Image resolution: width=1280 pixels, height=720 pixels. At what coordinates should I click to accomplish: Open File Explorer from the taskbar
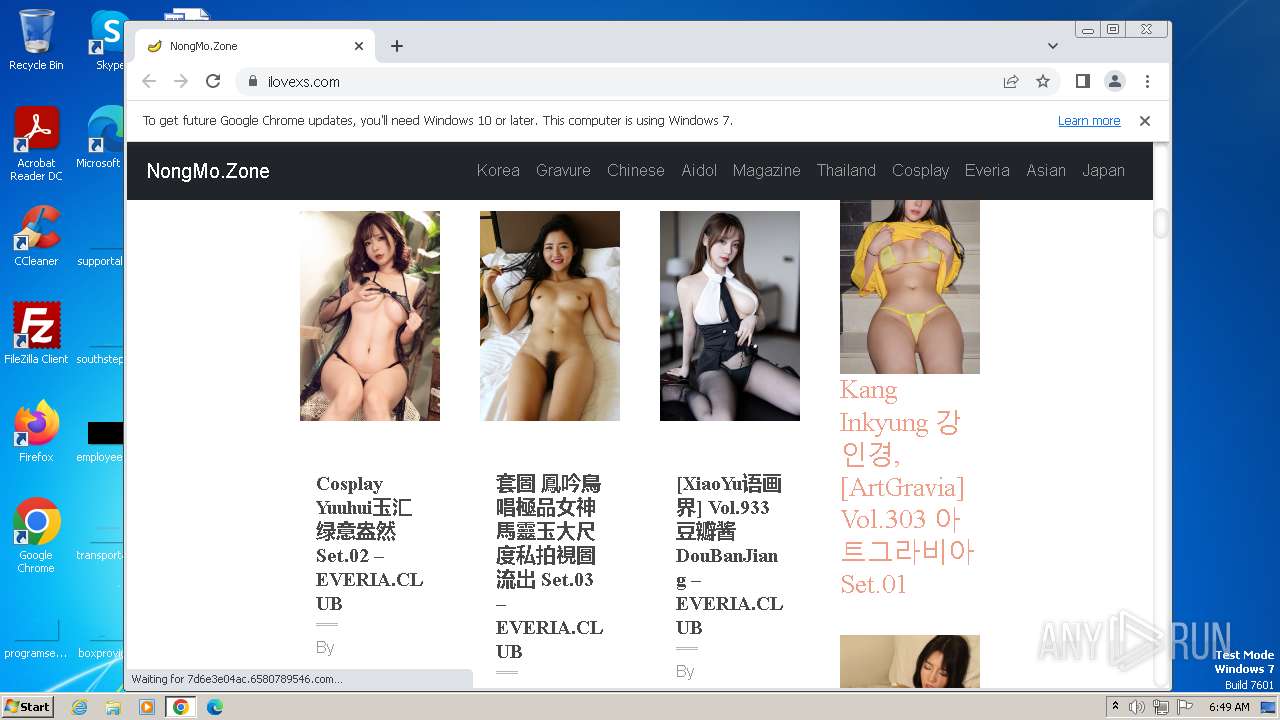click(113, 707)
